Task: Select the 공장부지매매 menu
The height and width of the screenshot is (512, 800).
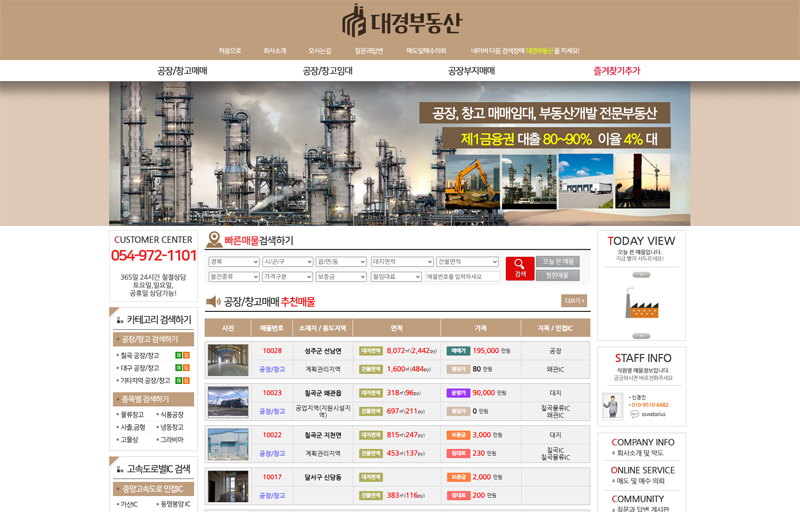Action: pos(471,71)
